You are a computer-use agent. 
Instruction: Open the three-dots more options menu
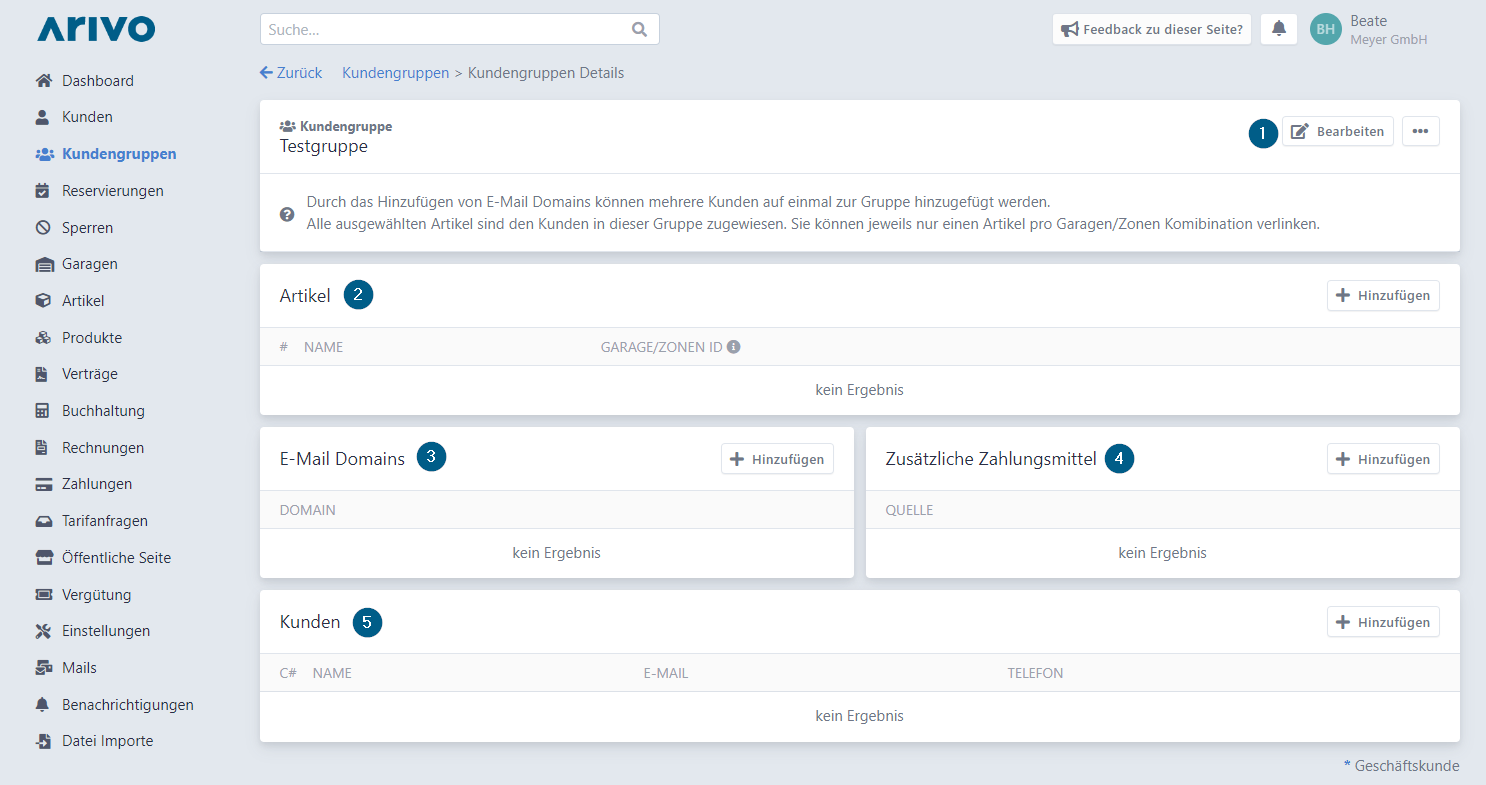(x=1420, y=131)
